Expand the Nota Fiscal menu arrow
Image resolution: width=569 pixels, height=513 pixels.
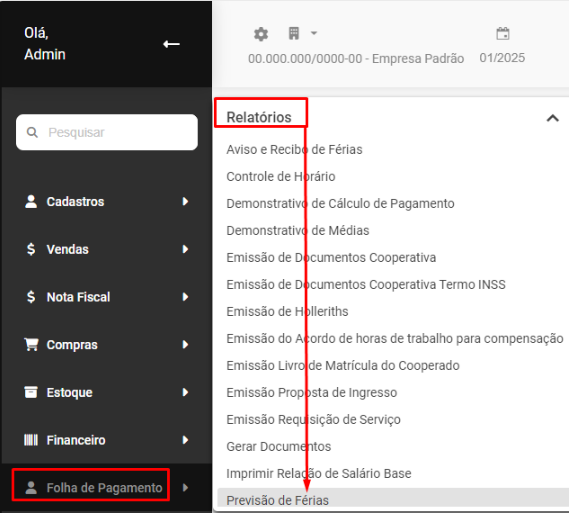tap(185, 297)
